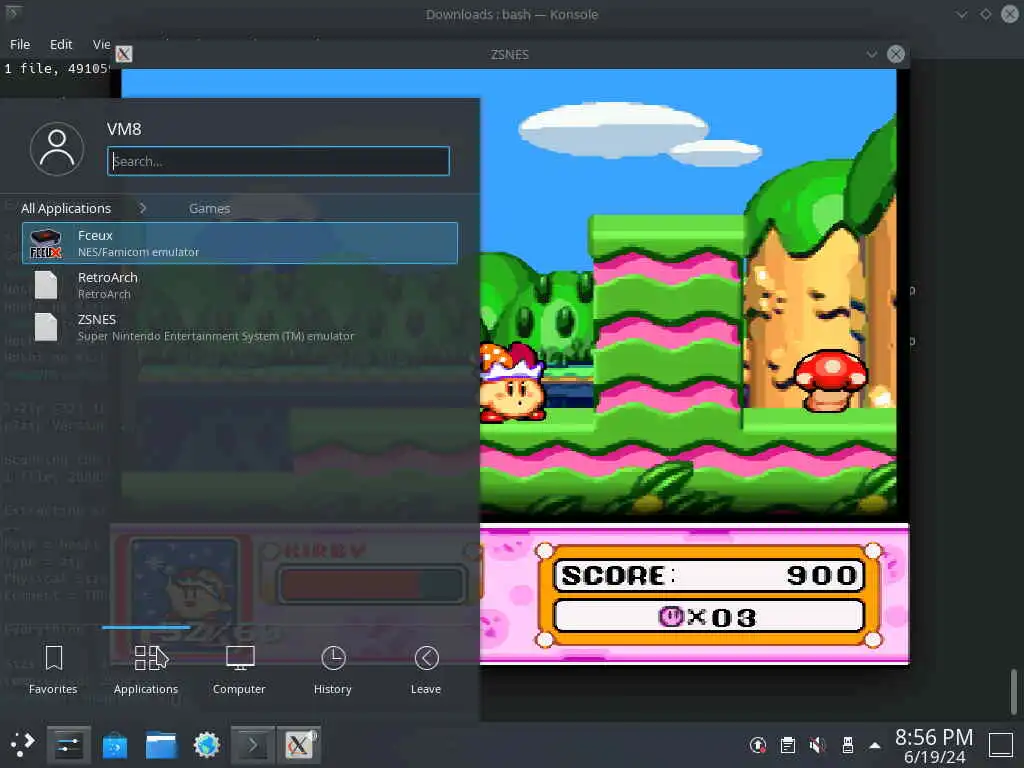Click the Konsole window title bar
The height and width of the screenshot is (768, 1024).
click(x=512, y=14)
